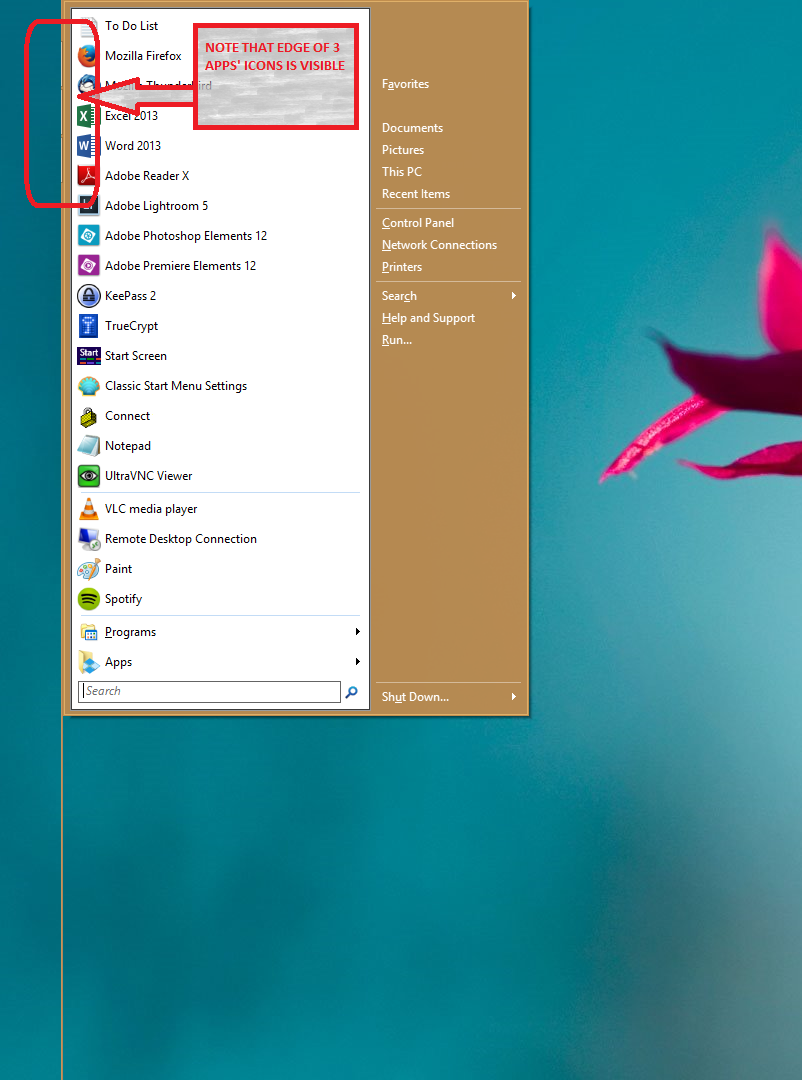The height and width of the screenshot is (1080, 802).
Task: Launch Adobe Reader X from its icon
Action: (x=89, y=176)
